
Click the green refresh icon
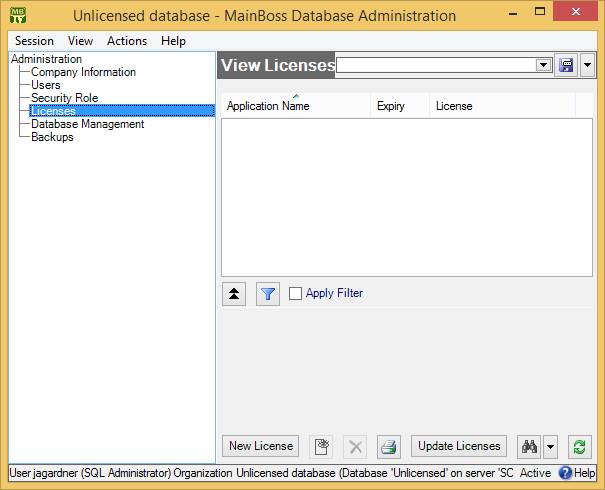[x=580, y=447]
